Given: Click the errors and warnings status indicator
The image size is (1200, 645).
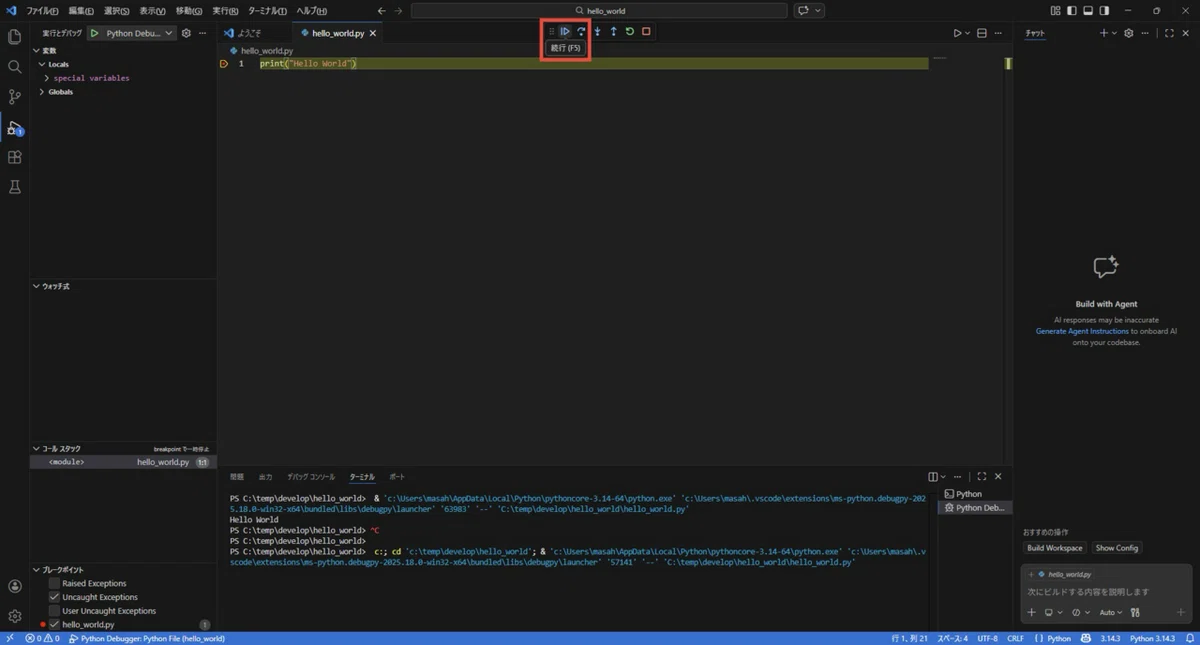Looking at the screenshot, I should (x=42, y=638).
